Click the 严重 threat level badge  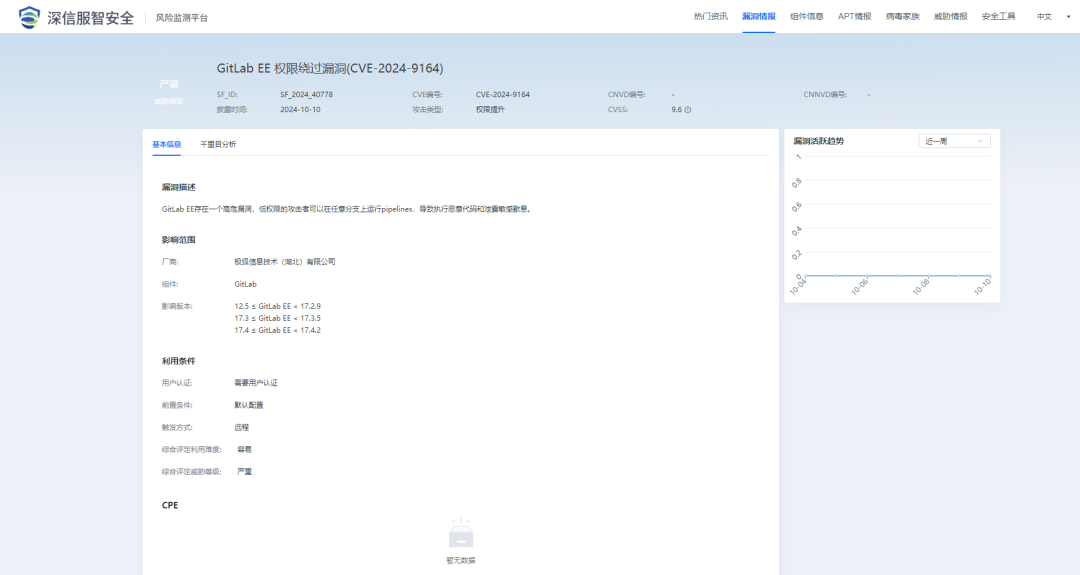click(169, 85)
